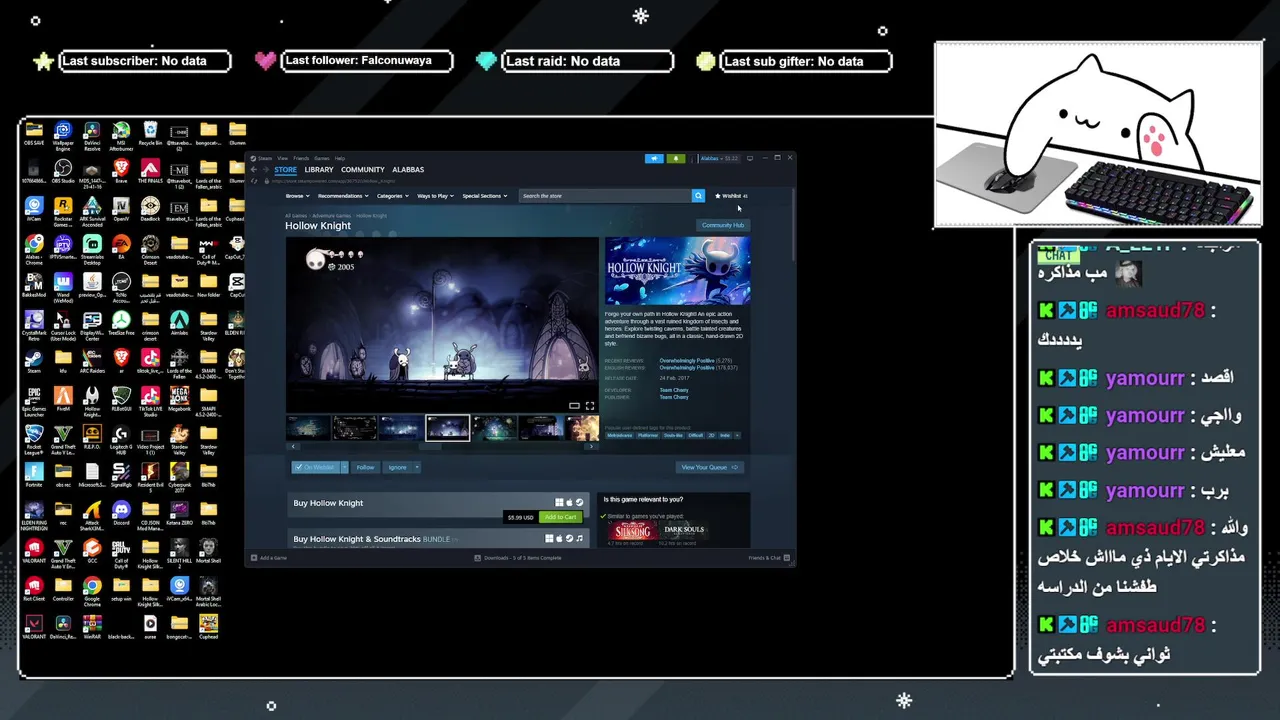Open Aimlabs desktop icon

pyautogui.click(x=179, y=325)
